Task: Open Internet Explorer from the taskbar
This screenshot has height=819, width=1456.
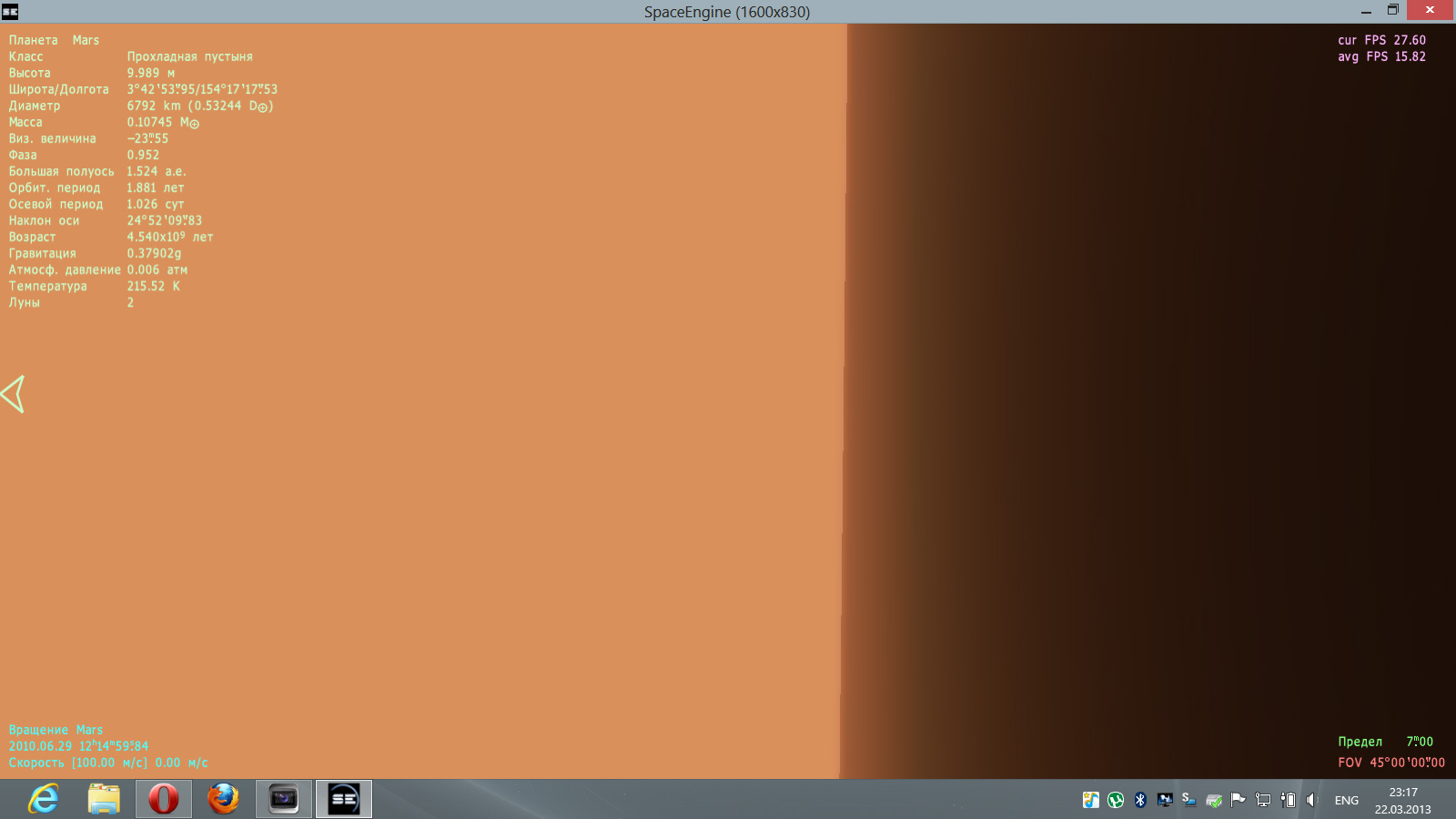Action: pos(43,799)
